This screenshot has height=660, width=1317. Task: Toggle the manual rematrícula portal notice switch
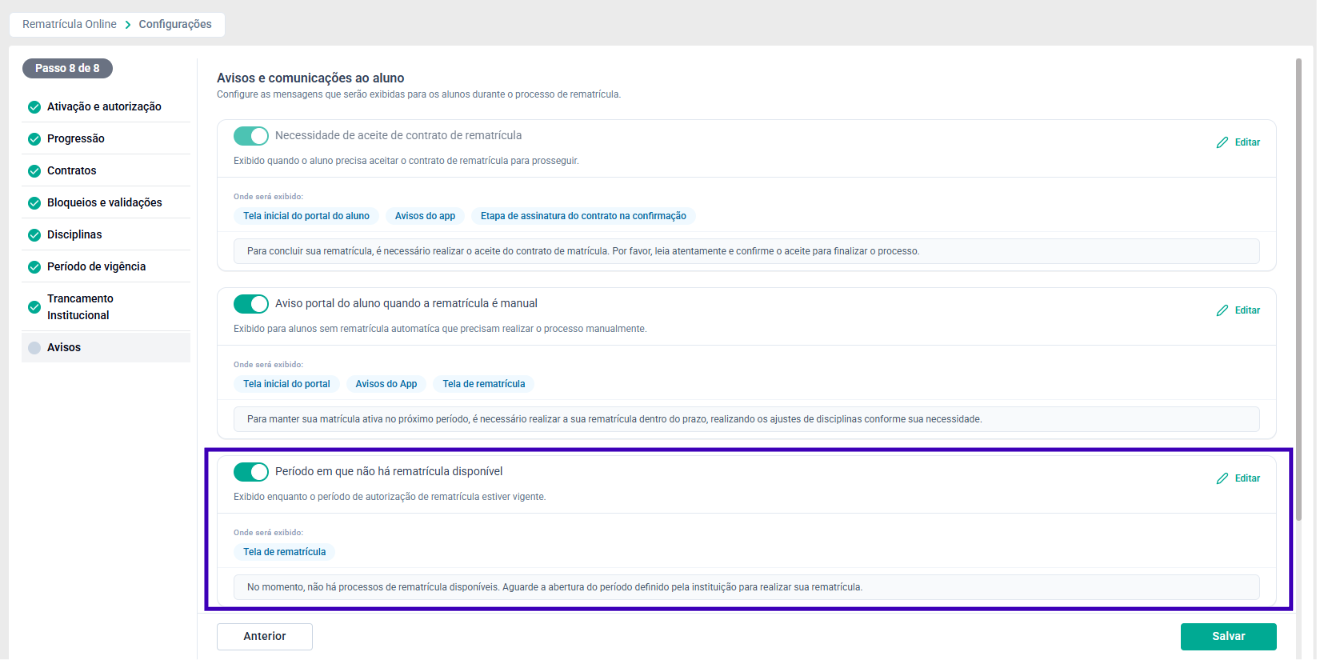coord(251,304)
